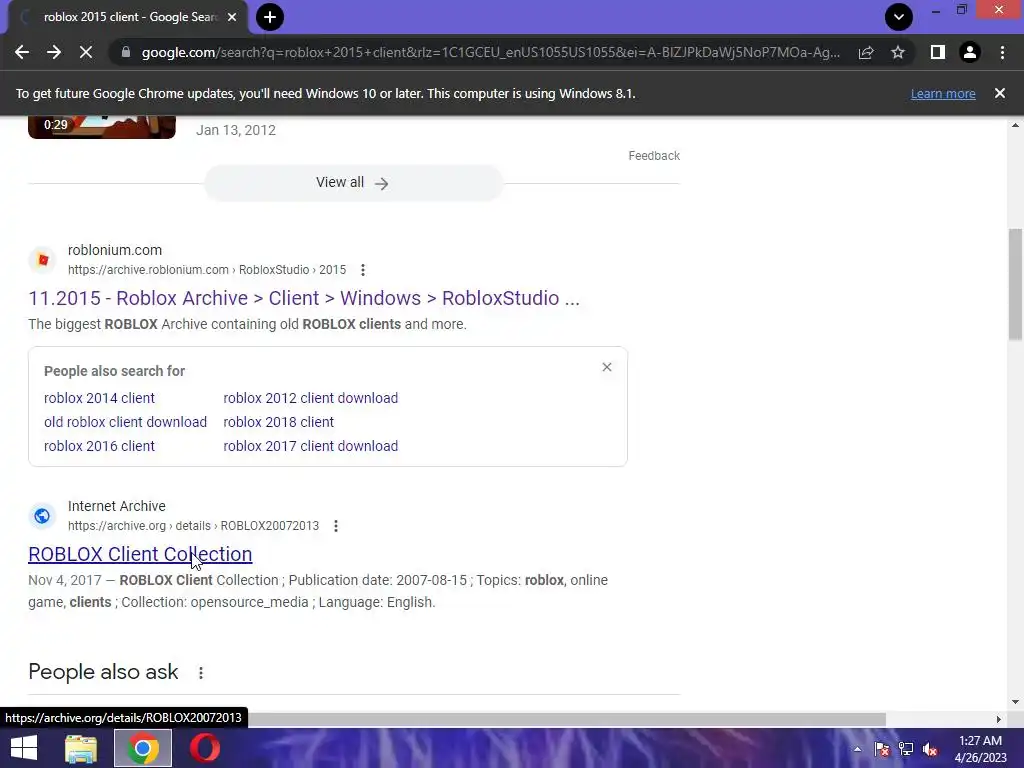
Task: Show hidden system tray icons
Action: pyautogui.click(x=857, y=749)
